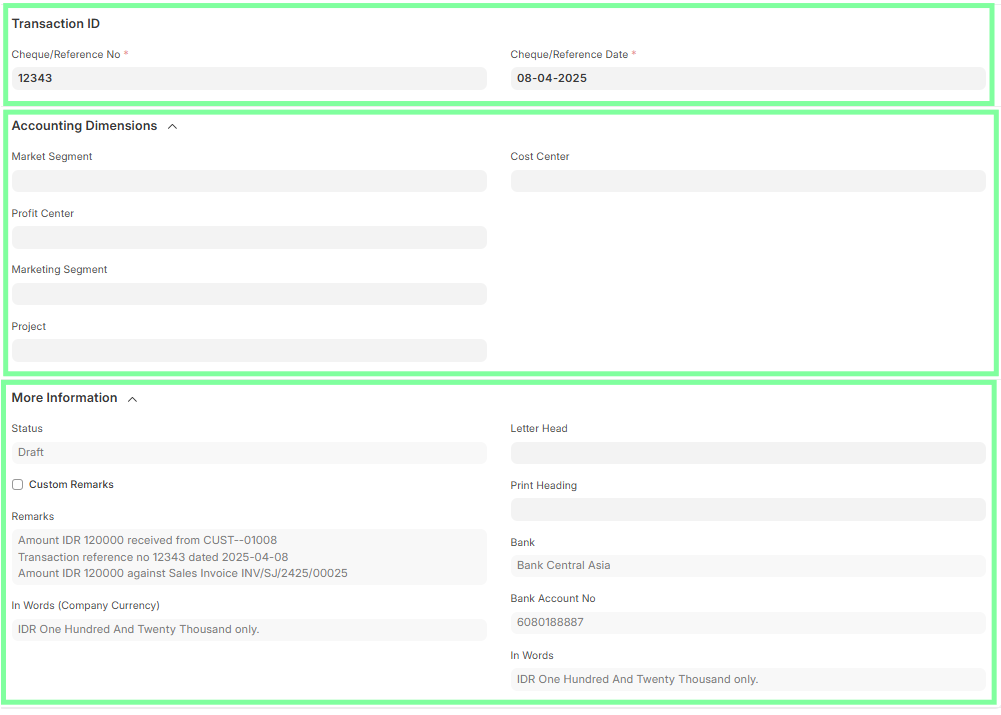Click the Bank field with Bank Central Asia
This screenshot has width=1001, height=715.
tap(747, 566)
